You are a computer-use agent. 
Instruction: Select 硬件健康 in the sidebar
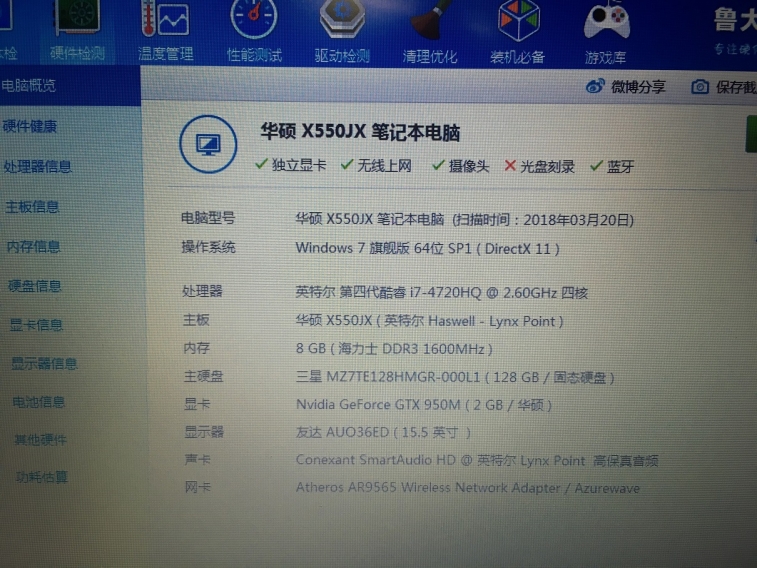click(30, 126)
